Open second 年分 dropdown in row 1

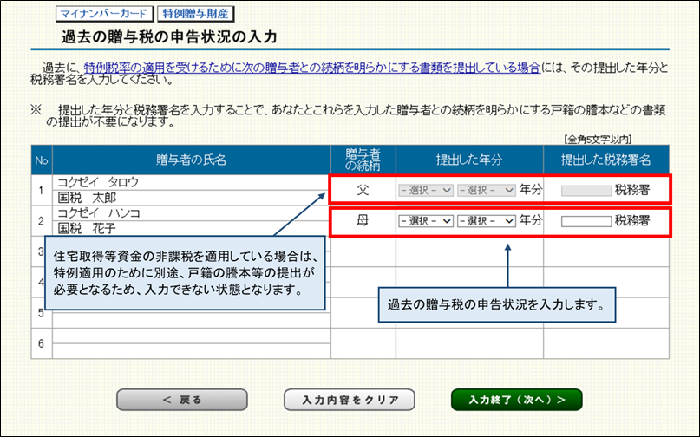[x=485, y=189]
